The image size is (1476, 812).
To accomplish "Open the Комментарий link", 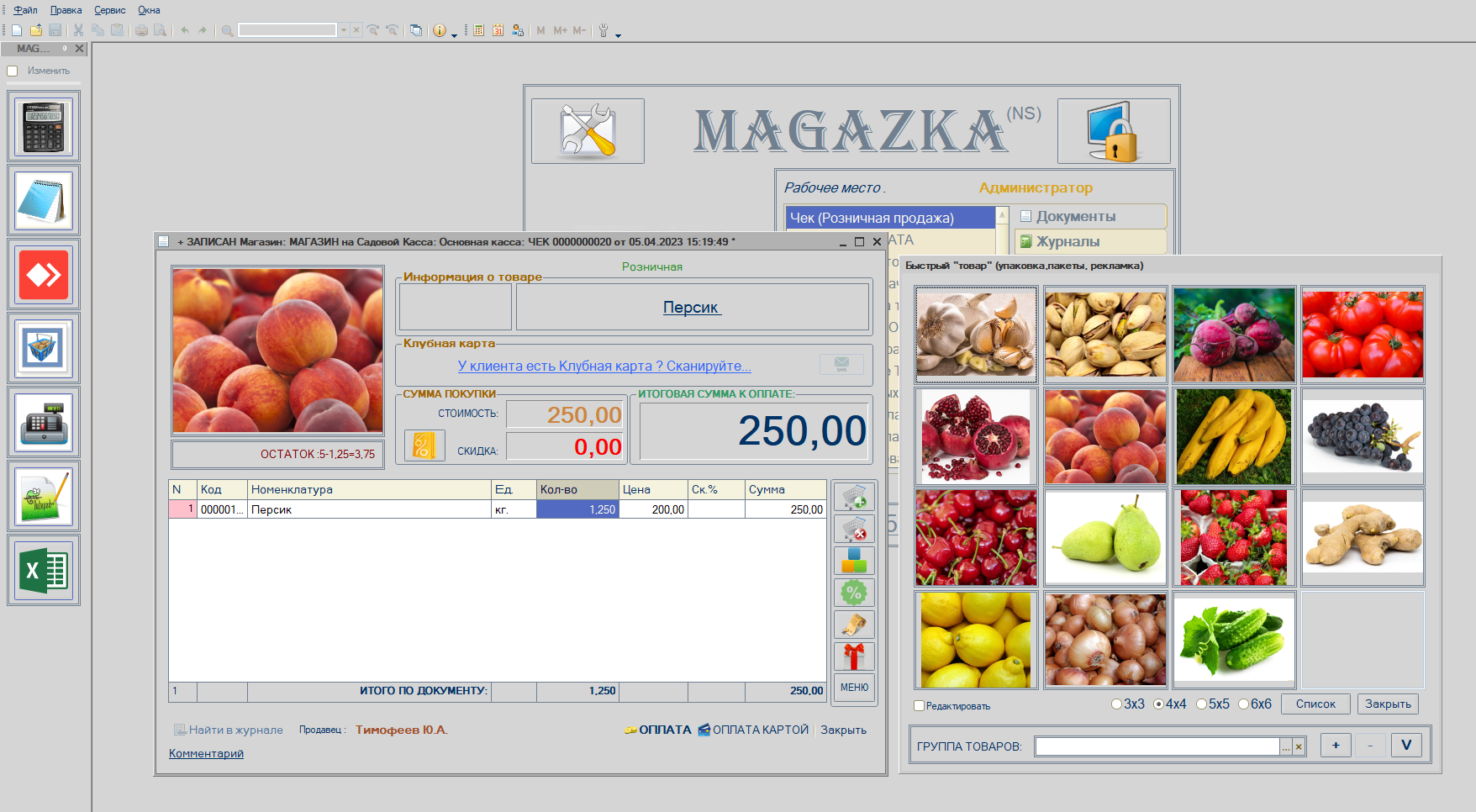I will click(x=206, y=753).
